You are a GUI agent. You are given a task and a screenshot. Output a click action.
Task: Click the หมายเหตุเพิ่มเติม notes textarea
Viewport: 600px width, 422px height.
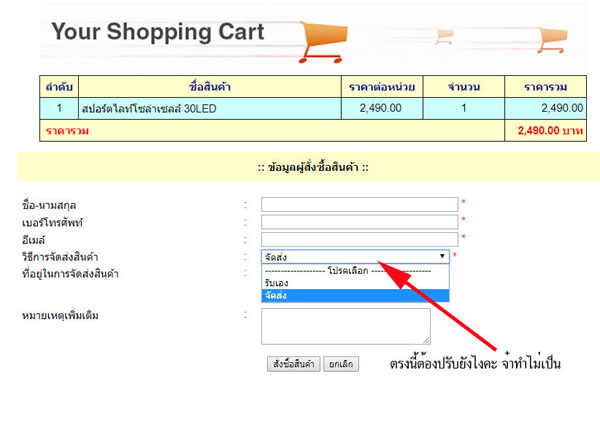pyautogui.click(x=346, y=326)
